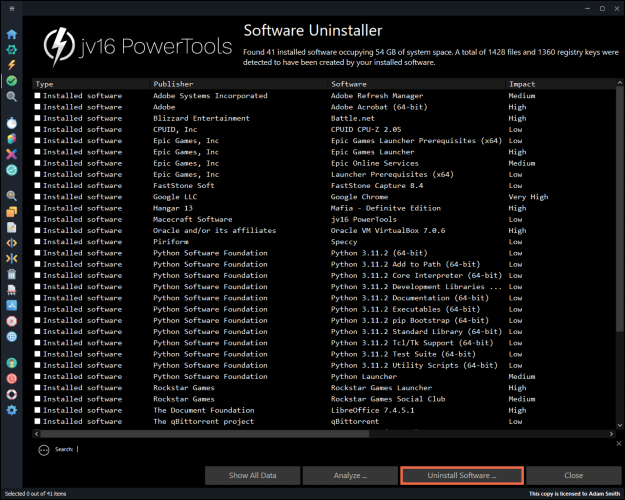Open the trash can sidebar tool

pyautogui.click(x=12, y=274)
